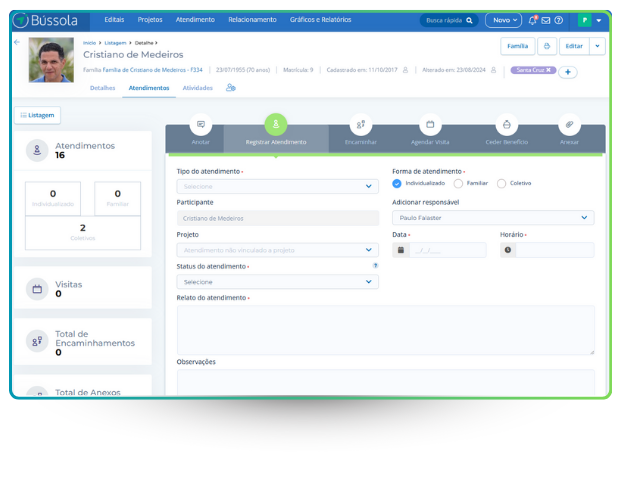The width and height of the screenshot is (620, 480).
Task: Open Família de Cristiano de Medeiros link
Action: click(153, 70)
